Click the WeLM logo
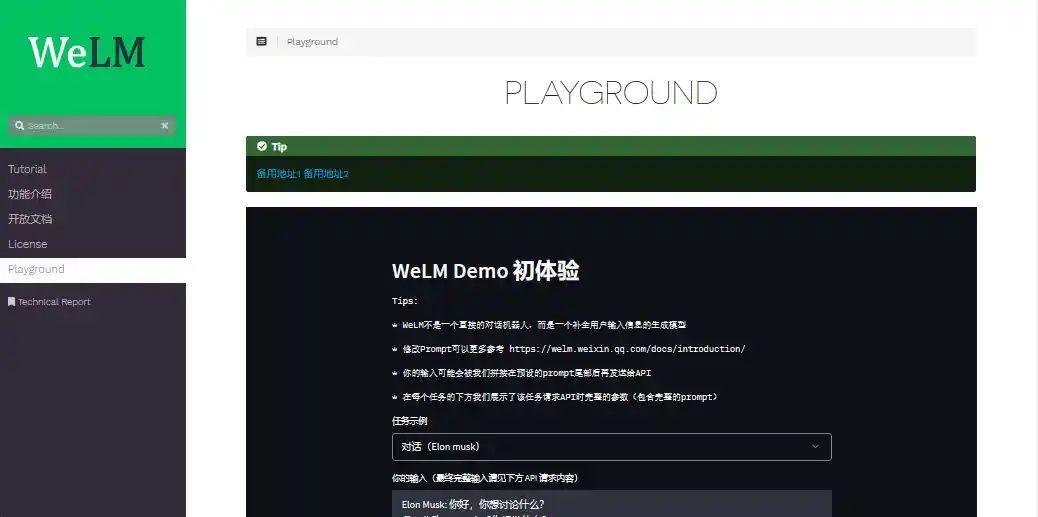 click(x=87, y=52)
